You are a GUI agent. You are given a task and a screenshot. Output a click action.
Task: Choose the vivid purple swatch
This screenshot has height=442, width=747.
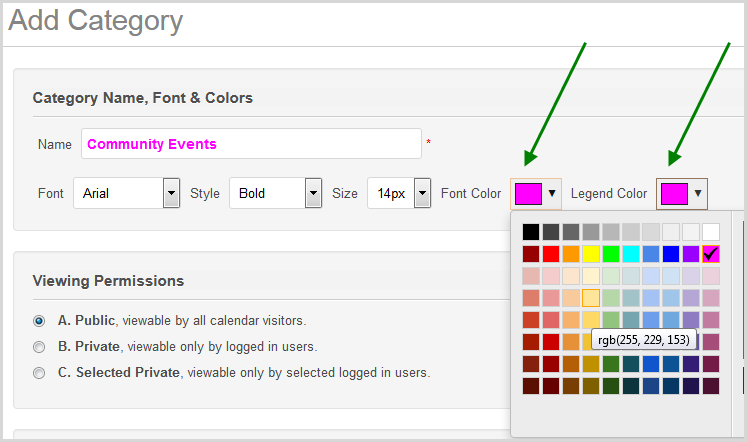[691, 254]
